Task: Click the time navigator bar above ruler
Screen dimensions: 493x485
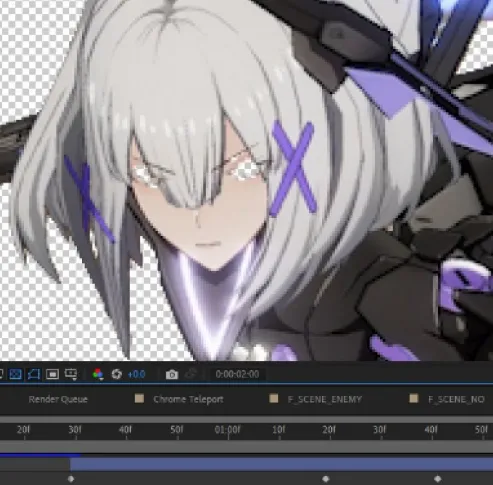Action: [246, 419]
